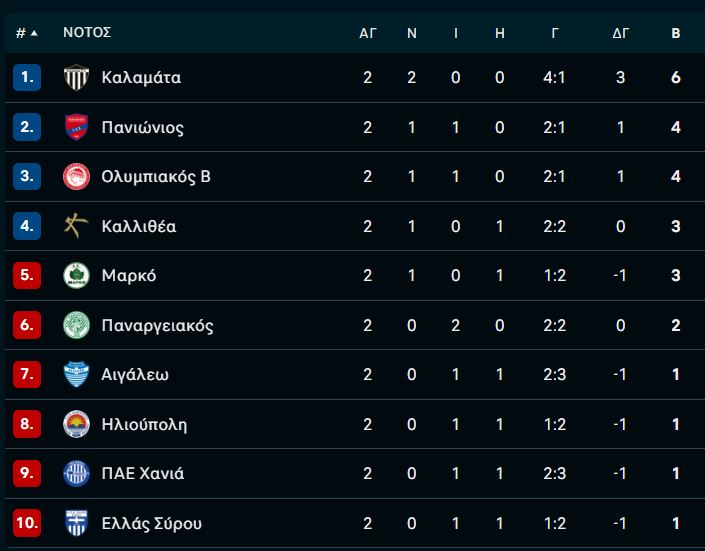Click the Ολυμπιακός Β team logo
Viewport: 705px width, 551px height.
click(x=76, y=176)
